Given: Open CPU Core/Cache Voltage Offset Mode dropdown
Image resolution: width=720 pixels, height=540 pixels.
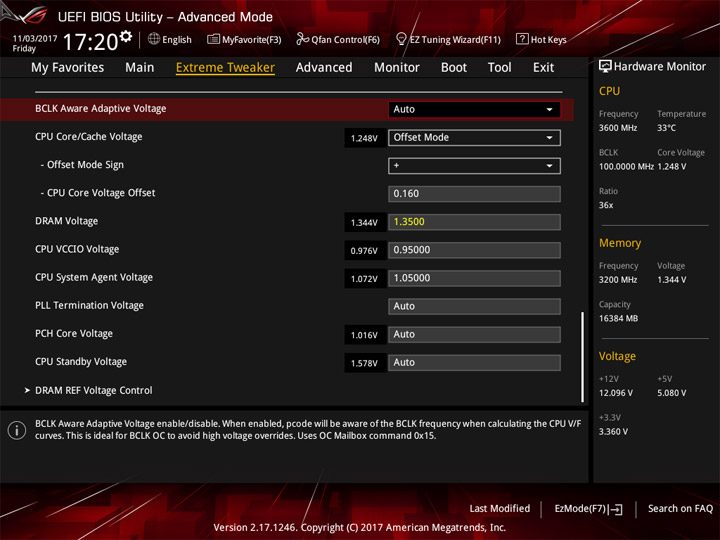Looking at the screenshot, I should [x=474, y=137].
